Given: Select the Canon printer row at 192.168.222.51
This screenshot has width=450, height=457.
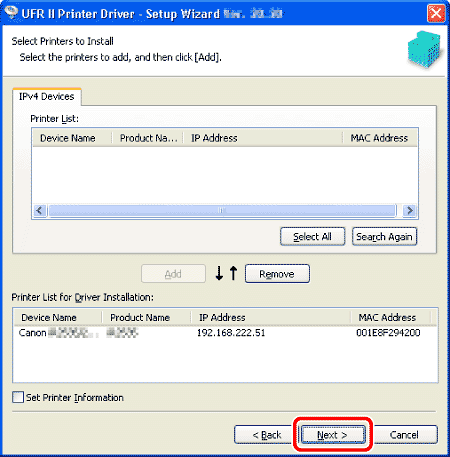Looking at the screenshot, I should 225,333.
